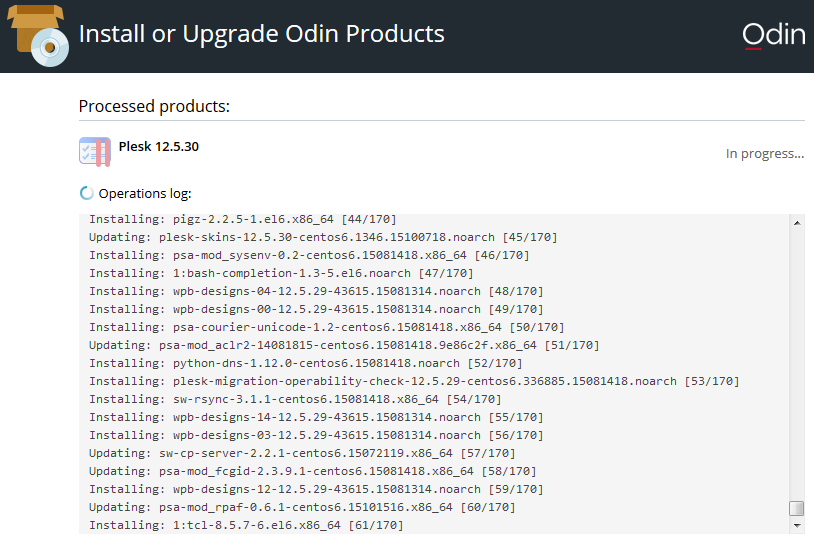Select the tcl-8.5.7 installing log line
814x542 pixels.
pos(246,525)
